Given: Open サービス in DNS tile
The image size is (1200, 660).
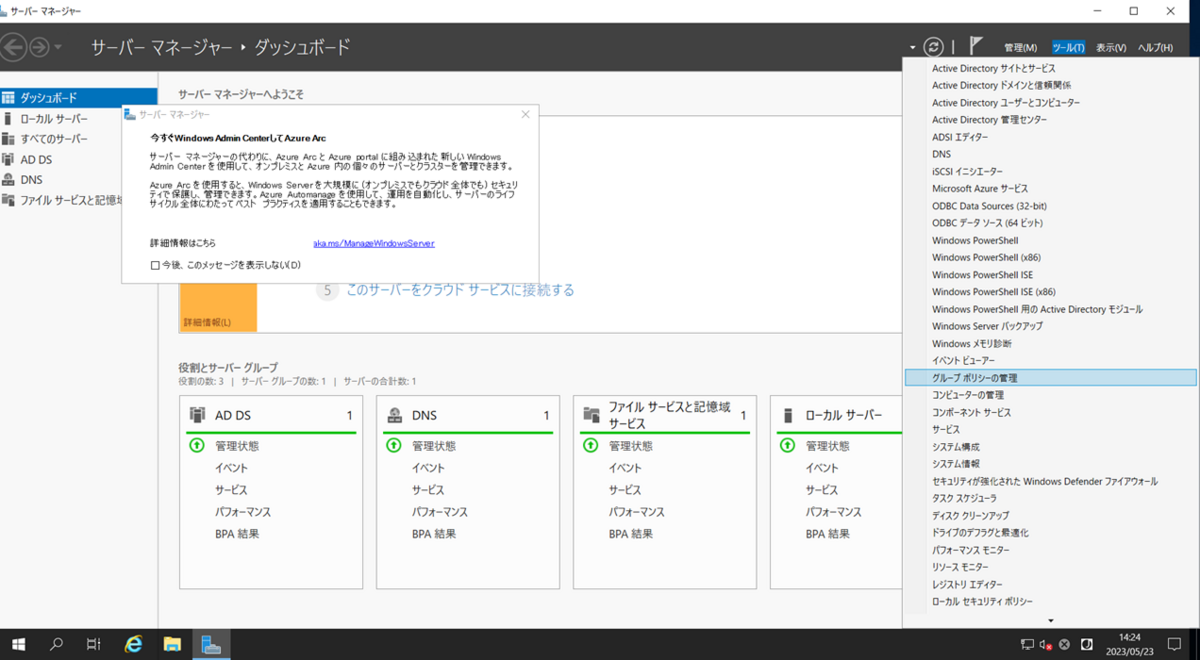Looking at the screenshot, I should pyautogui.click(x=428, y=490).
